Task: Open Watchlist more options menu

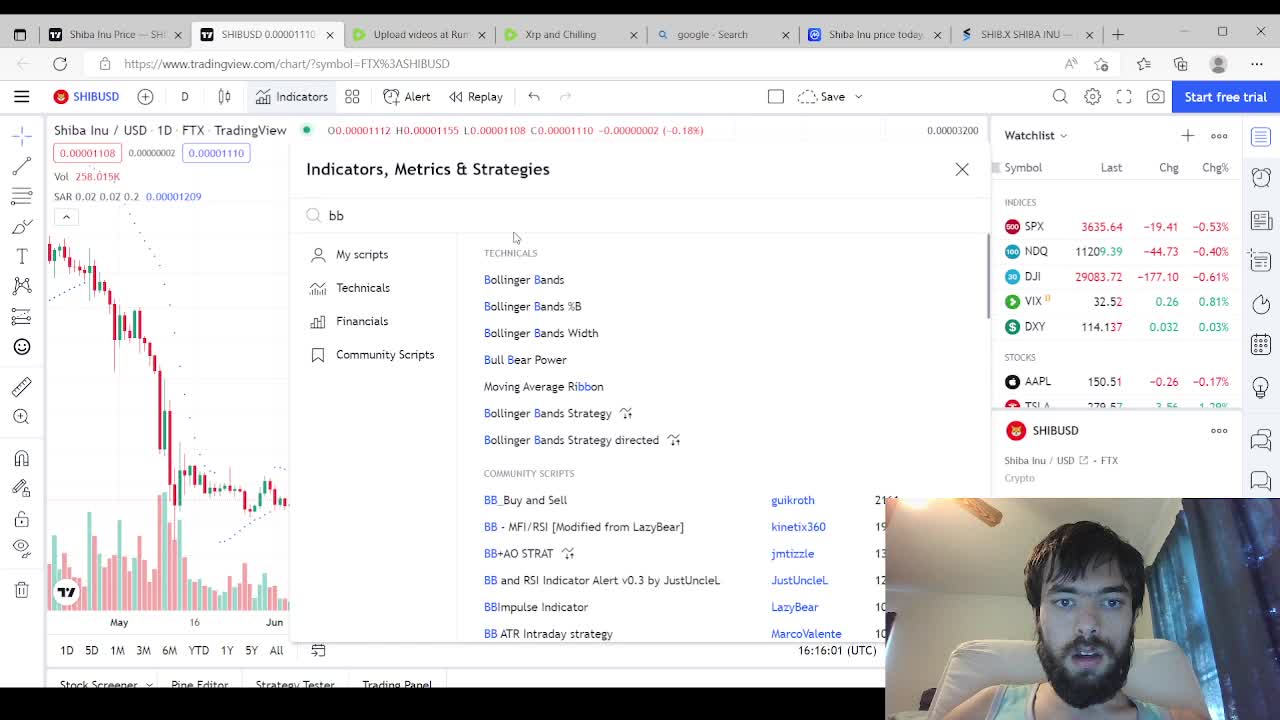Action: (1219, 135)
